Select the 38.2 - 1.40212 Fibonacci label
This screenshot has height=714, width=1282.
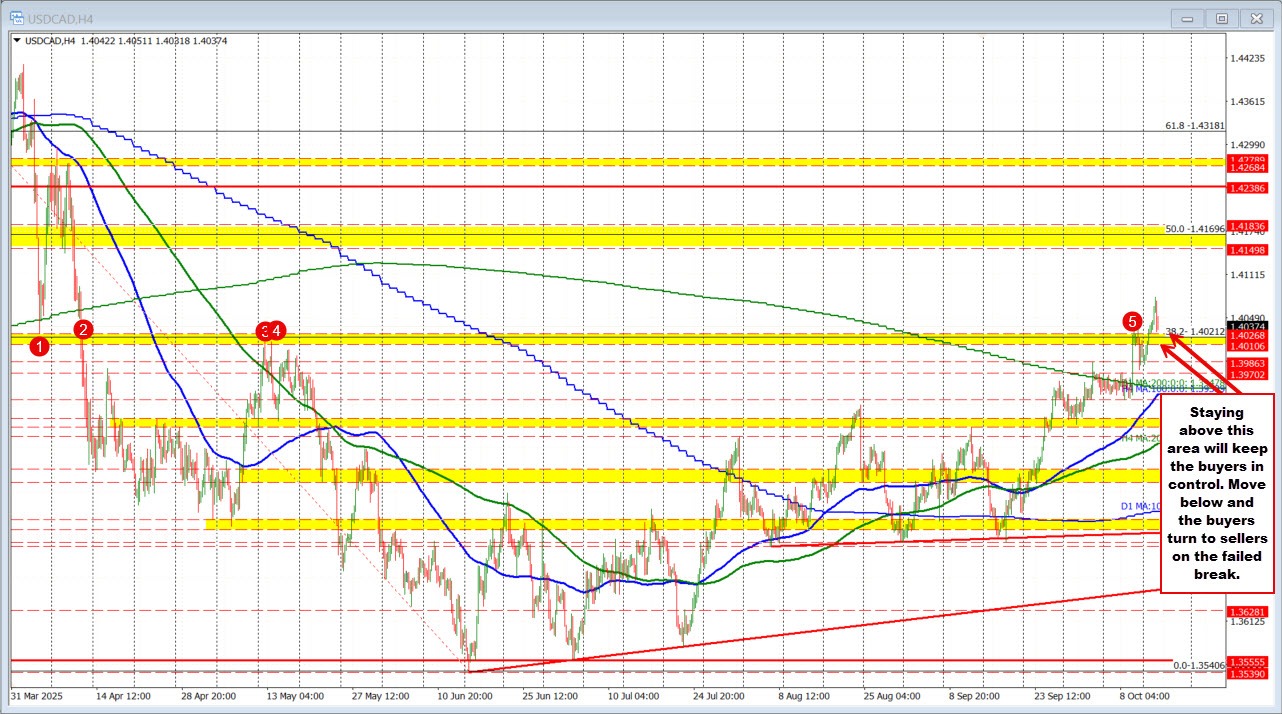1194,331
